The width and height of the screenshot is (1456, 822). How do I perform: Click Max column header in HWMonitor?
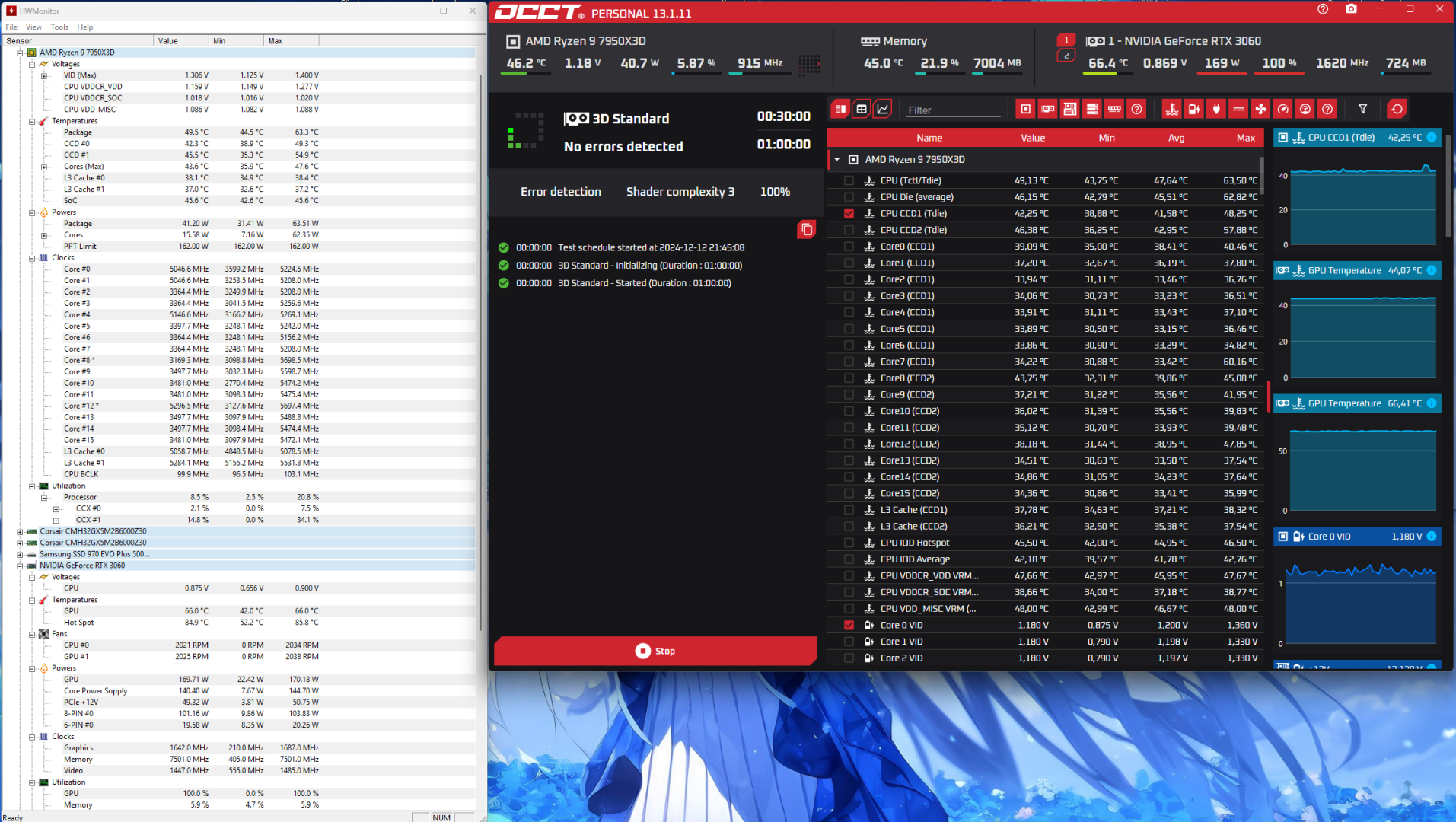(x=292, y=40)
